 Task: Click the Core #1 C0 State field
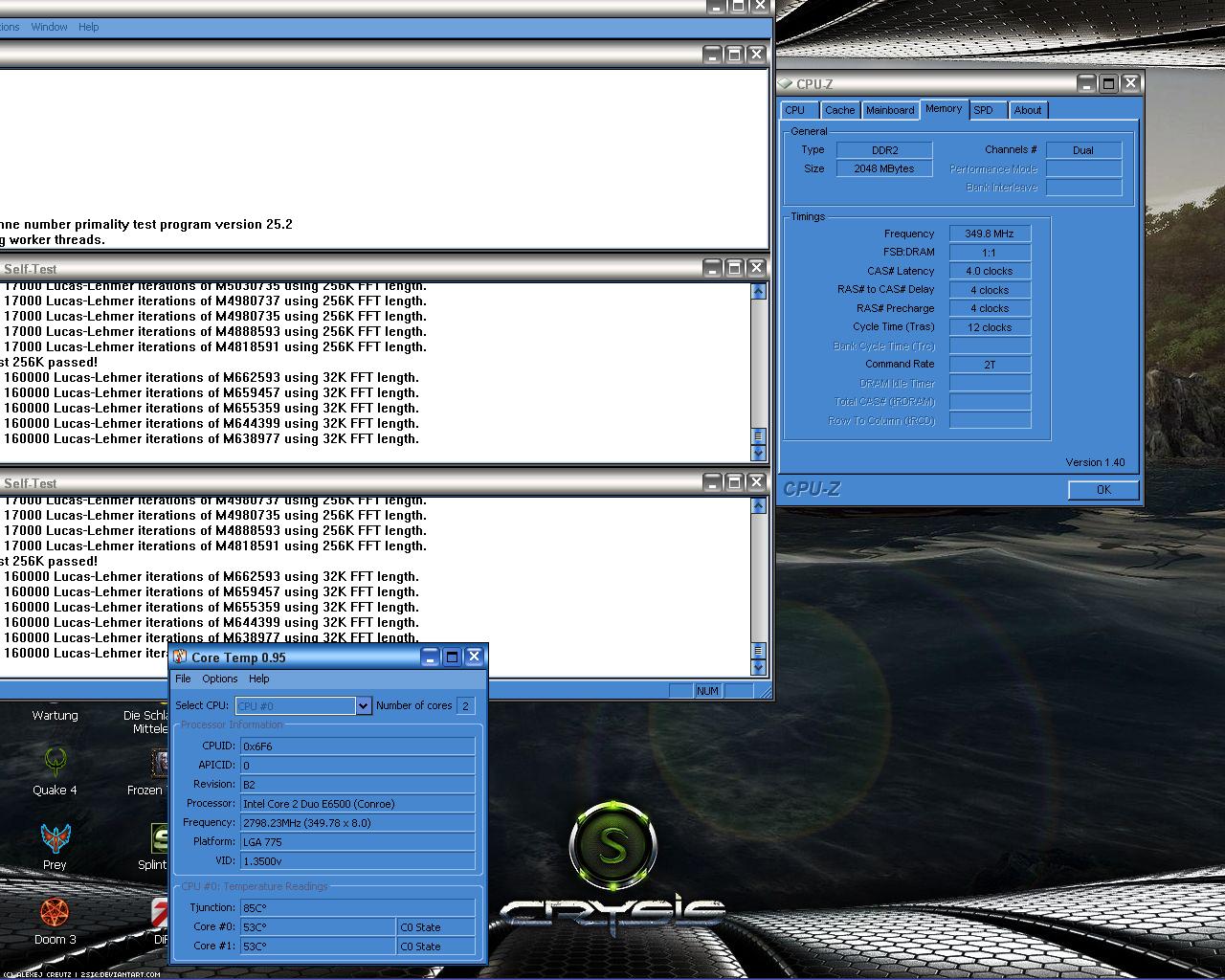(x=435, y=946)
